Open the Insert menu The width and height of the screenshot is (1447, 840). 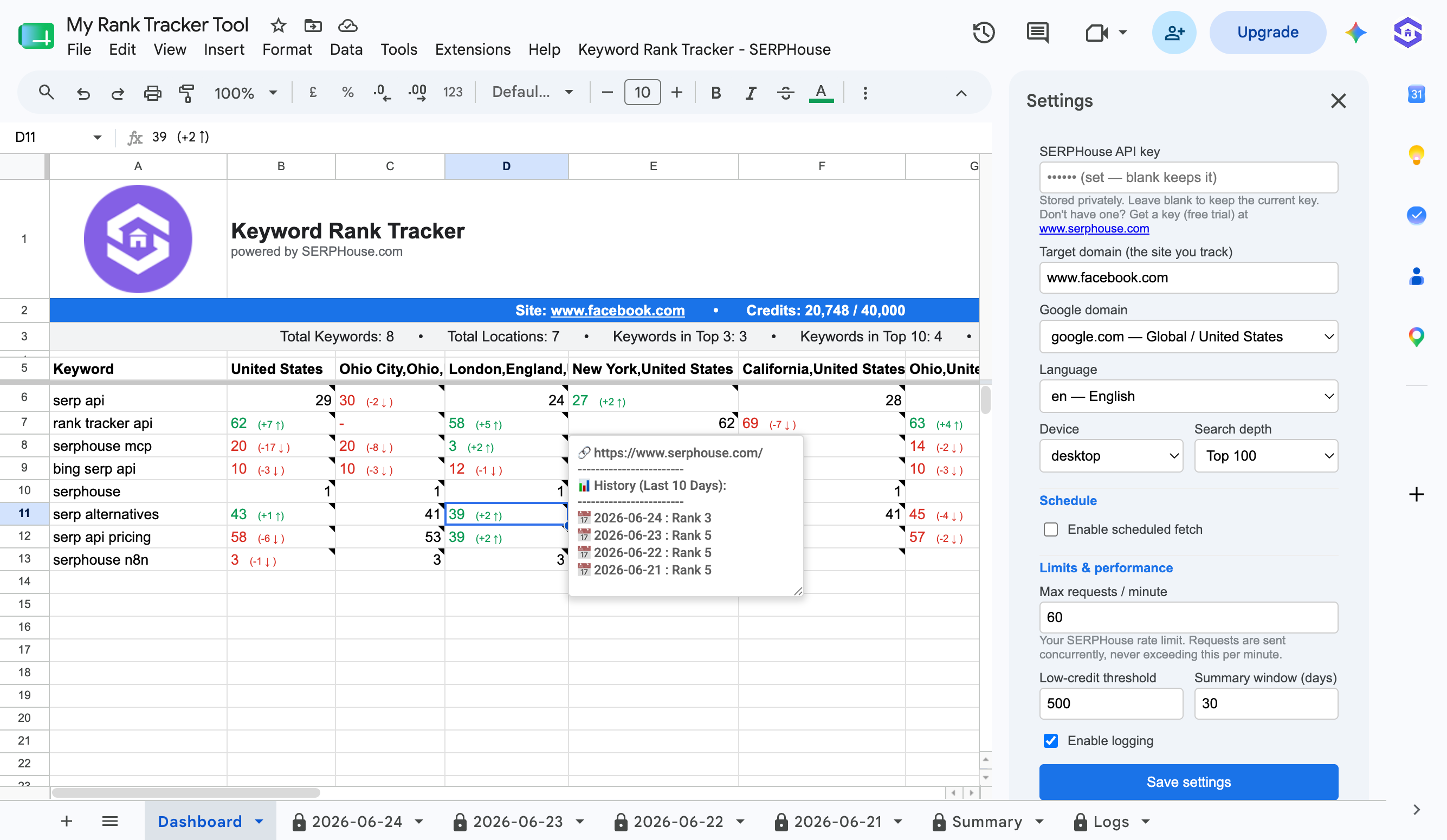224,50
